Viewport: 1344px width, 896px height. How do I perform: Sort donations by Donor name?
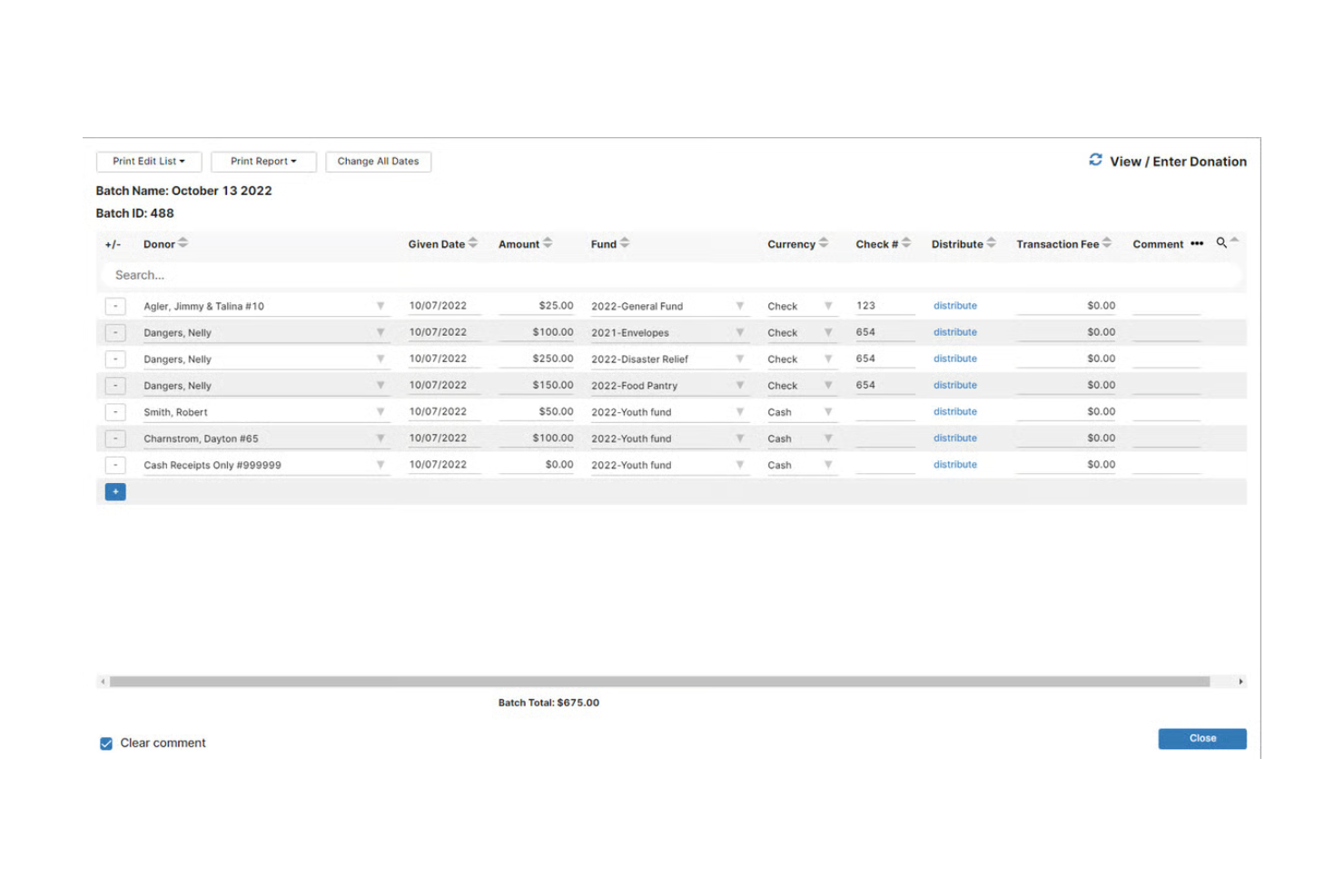click(x=182, y=241)
